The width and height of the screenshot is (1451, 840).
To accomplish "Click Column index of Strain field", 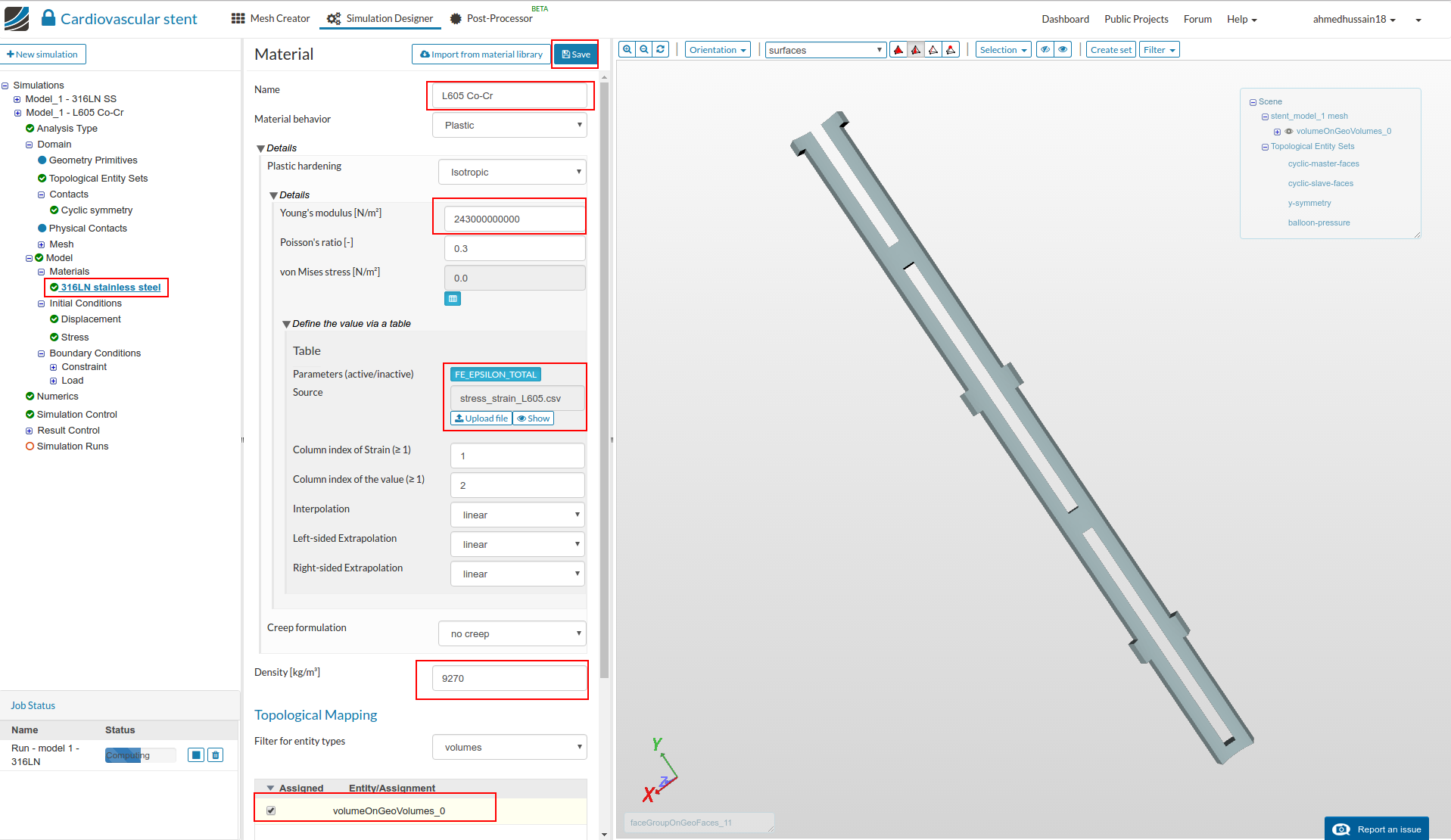I will [518, 456].
